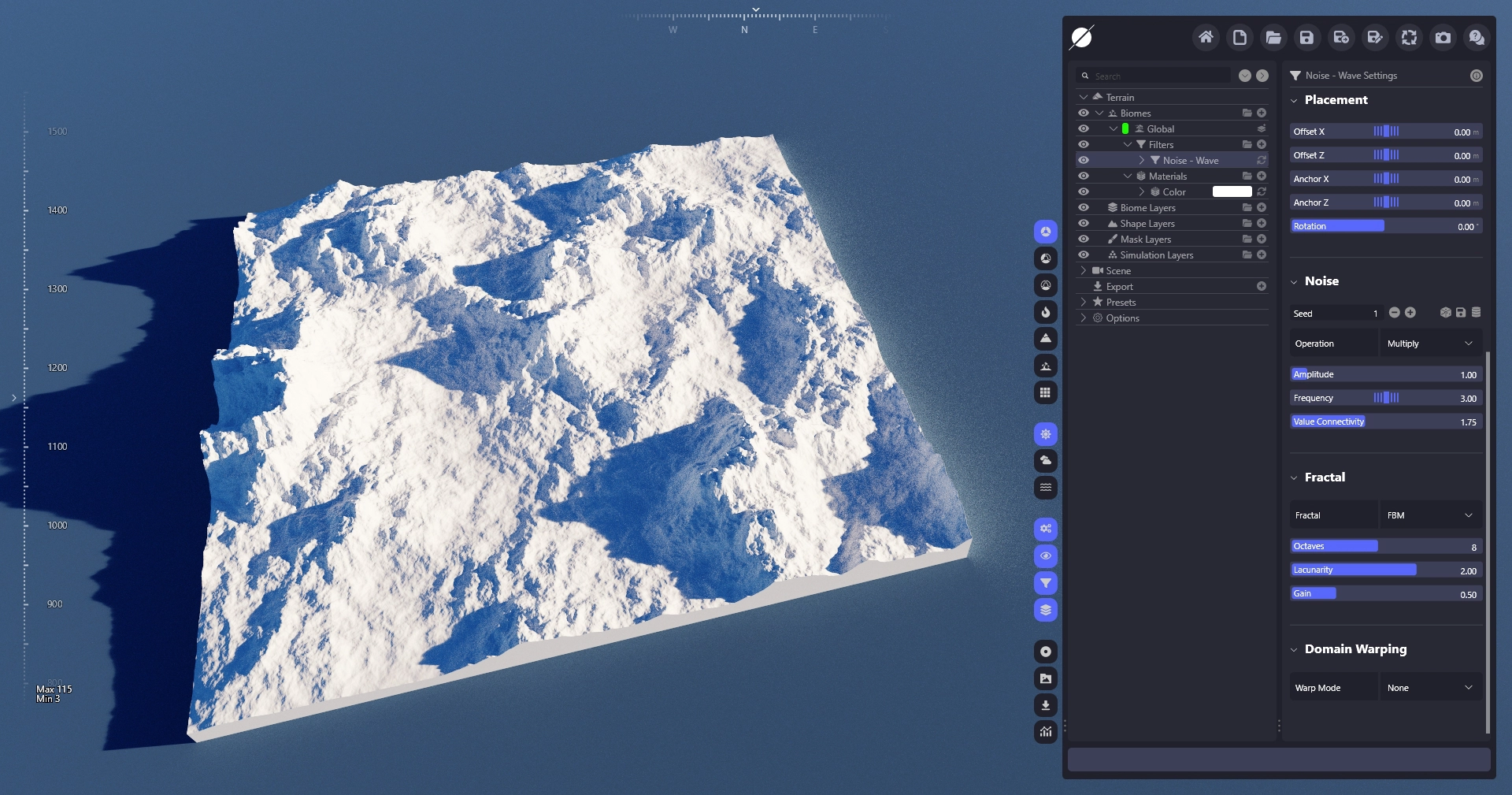
Task: Open a project with the folder icon
Action: 1273,37
